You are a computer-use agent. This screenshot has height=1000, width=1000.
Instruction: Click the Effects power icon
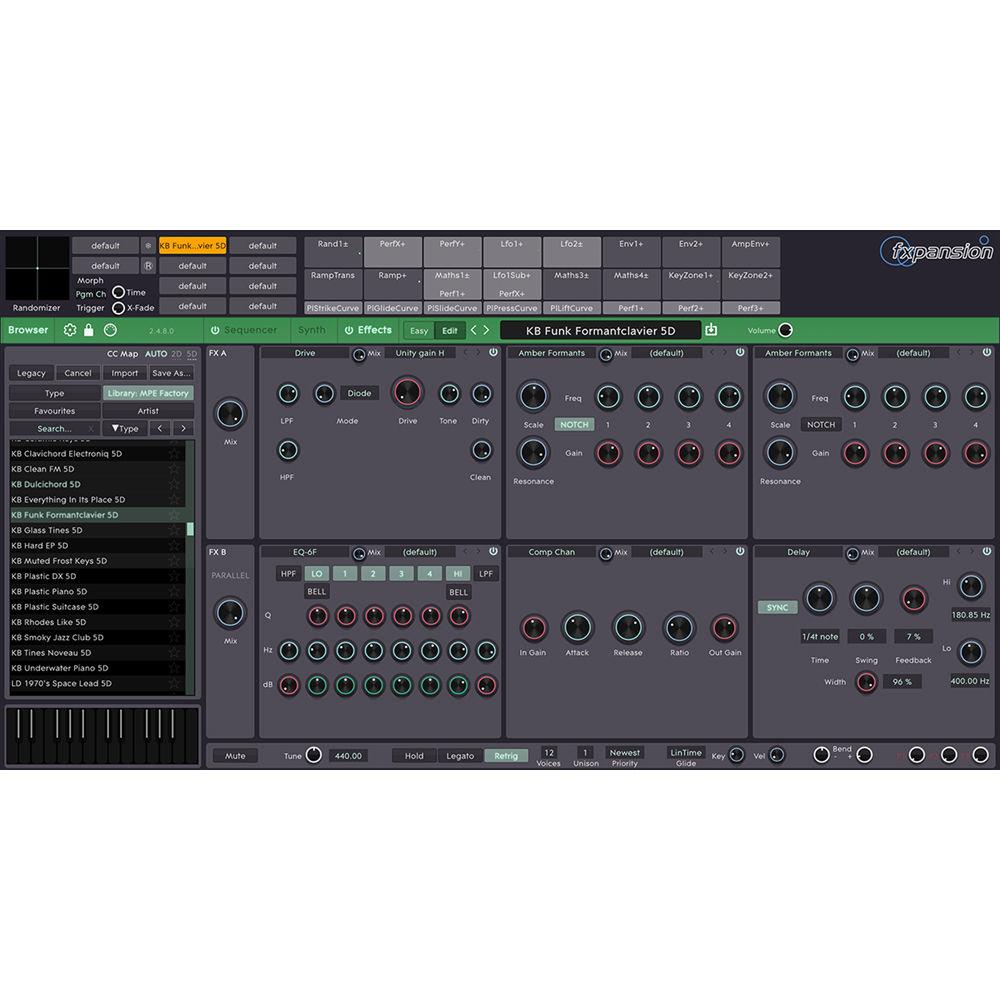click(349, 330)
